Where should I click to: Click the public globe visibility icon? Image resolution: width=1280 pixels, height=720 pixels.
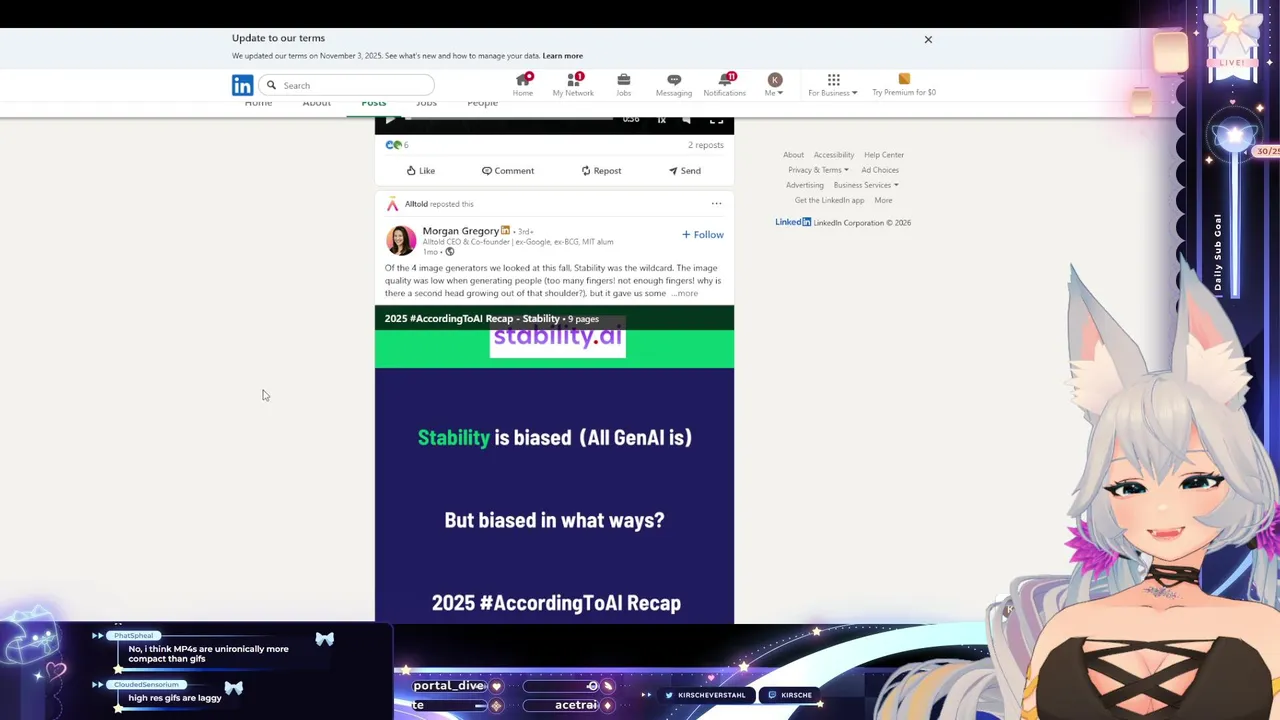coord(449,252)
